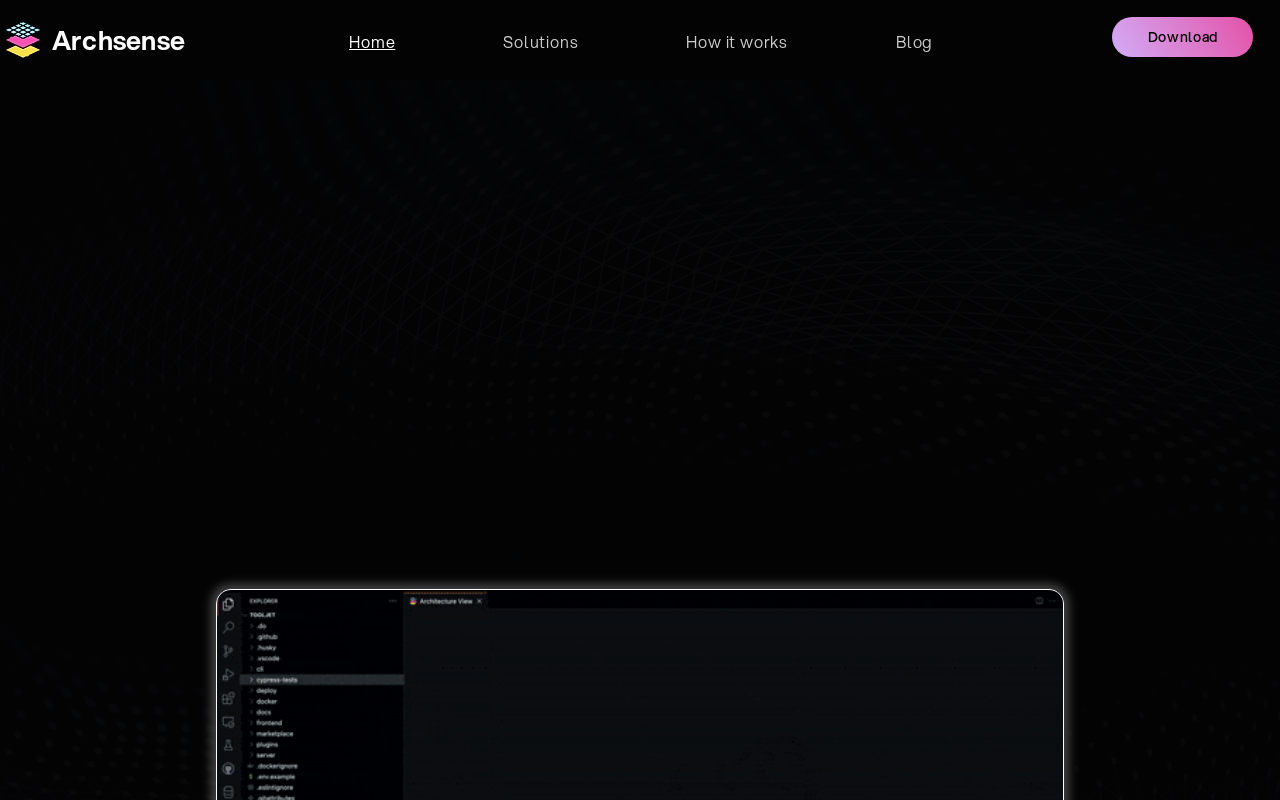Expand the .github folder chevron
Screen dimensions: 1280x800
[x=251, y=637]
